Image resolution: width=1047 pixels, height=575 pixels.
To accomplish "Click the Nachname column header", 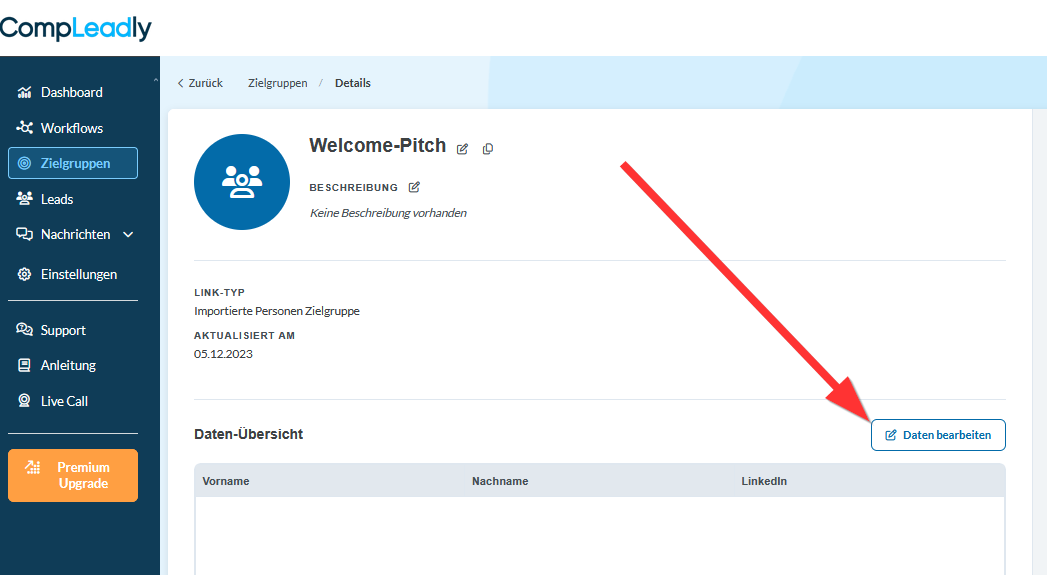I will pos(500,481).
